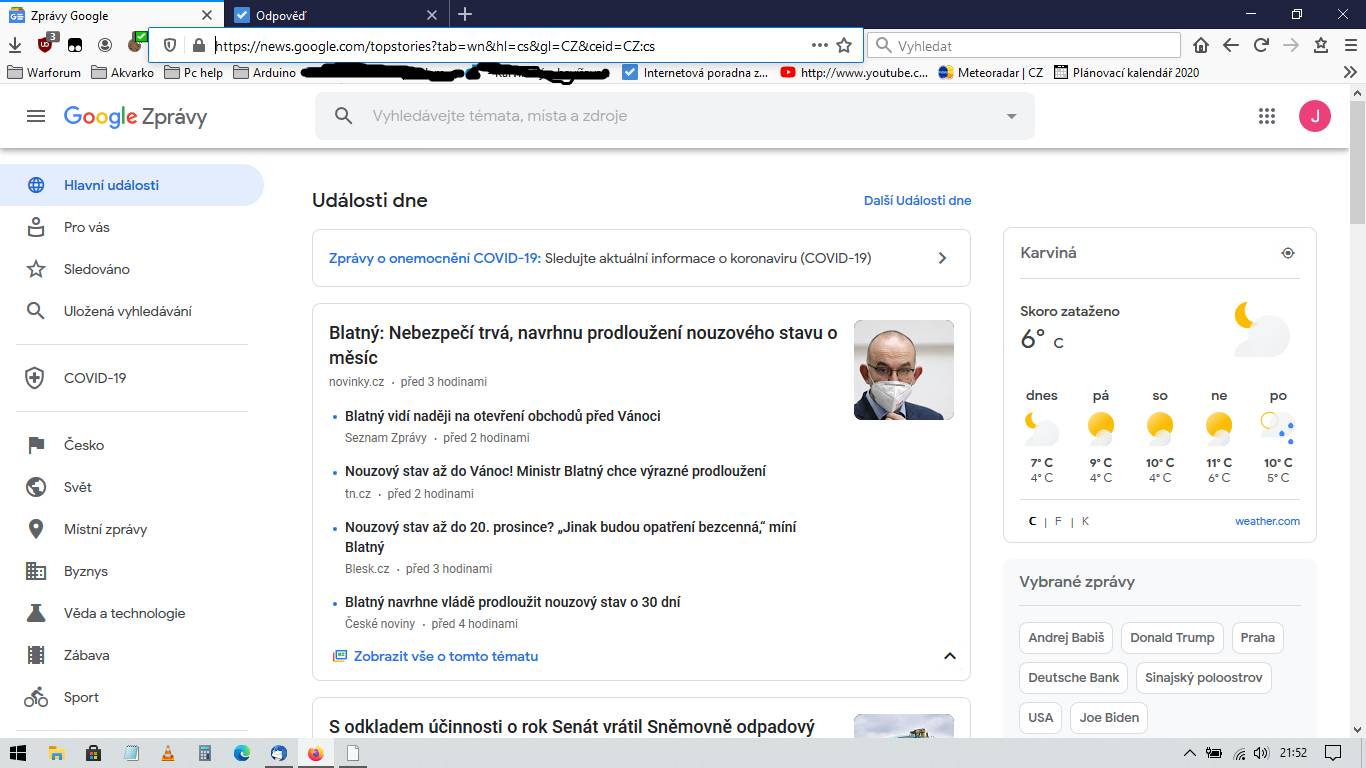1366x768 pixels.
Task: Open Firefox downloads arrow icon
Action: point(15,45)
